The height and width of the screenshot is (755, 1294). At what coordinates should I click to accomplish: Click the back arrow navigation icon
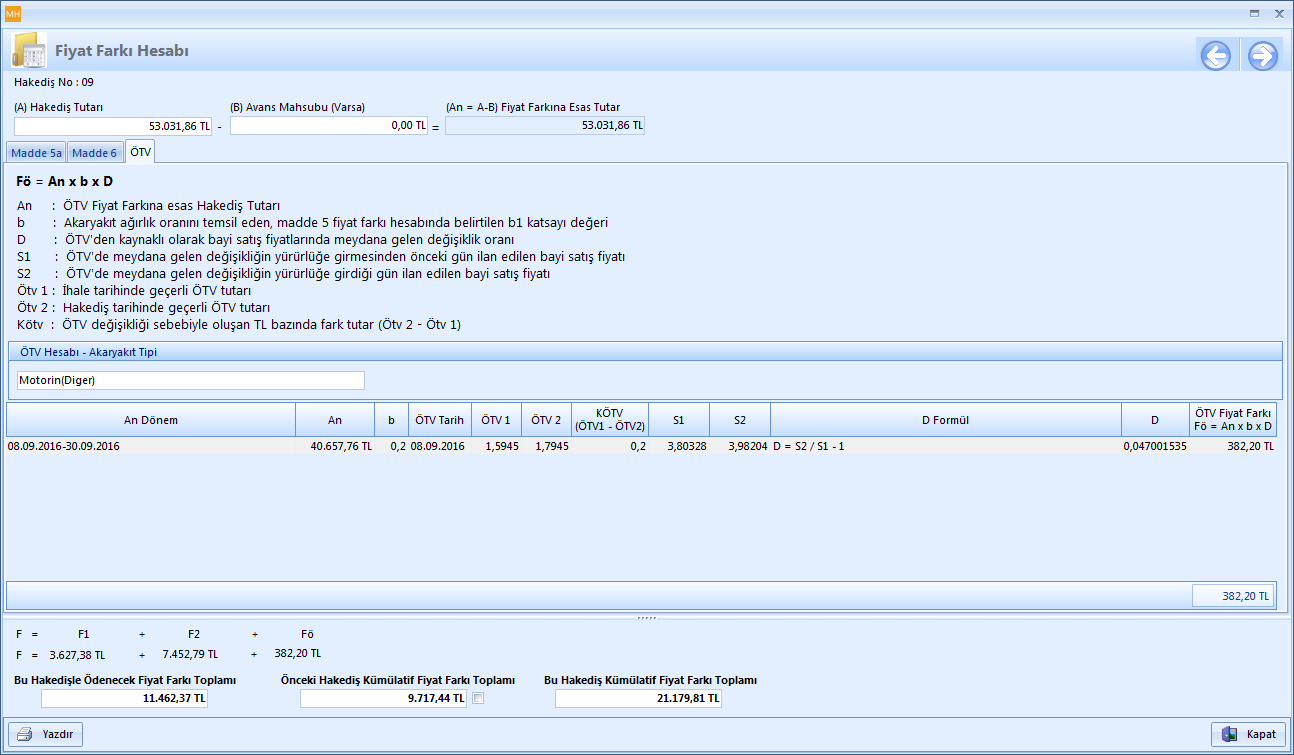click(x=1216, y=56)
